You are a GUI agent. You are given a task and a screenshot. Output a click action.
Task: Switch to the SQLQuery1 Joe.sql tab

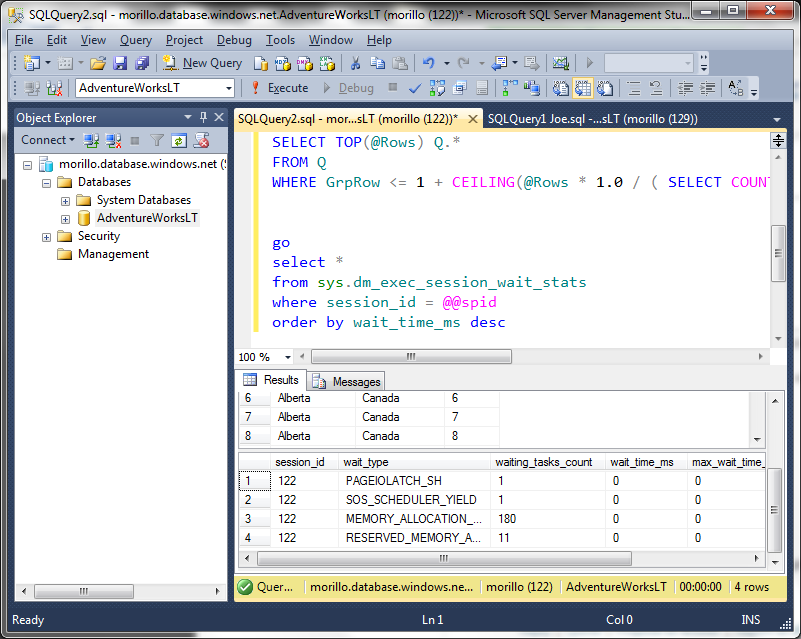click(x=593, y=119)
